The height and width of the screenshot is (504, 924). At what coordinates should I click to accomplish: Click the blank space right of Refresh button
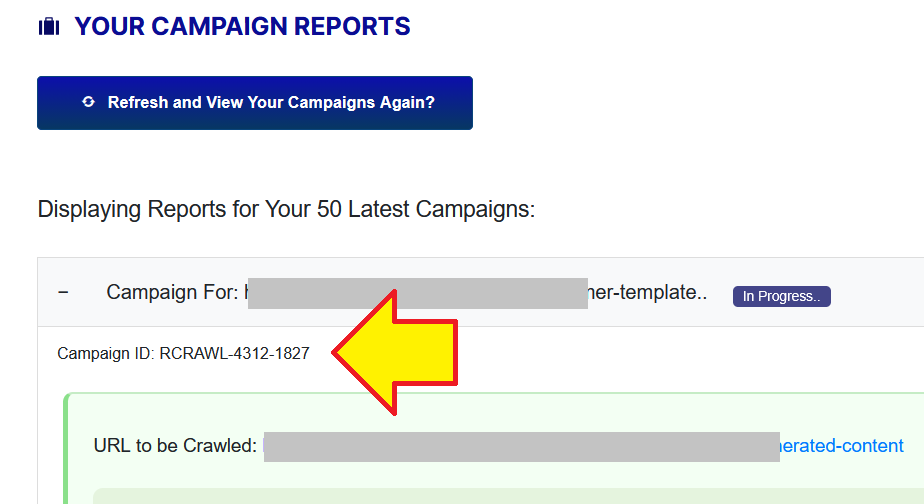pos(690,103)
